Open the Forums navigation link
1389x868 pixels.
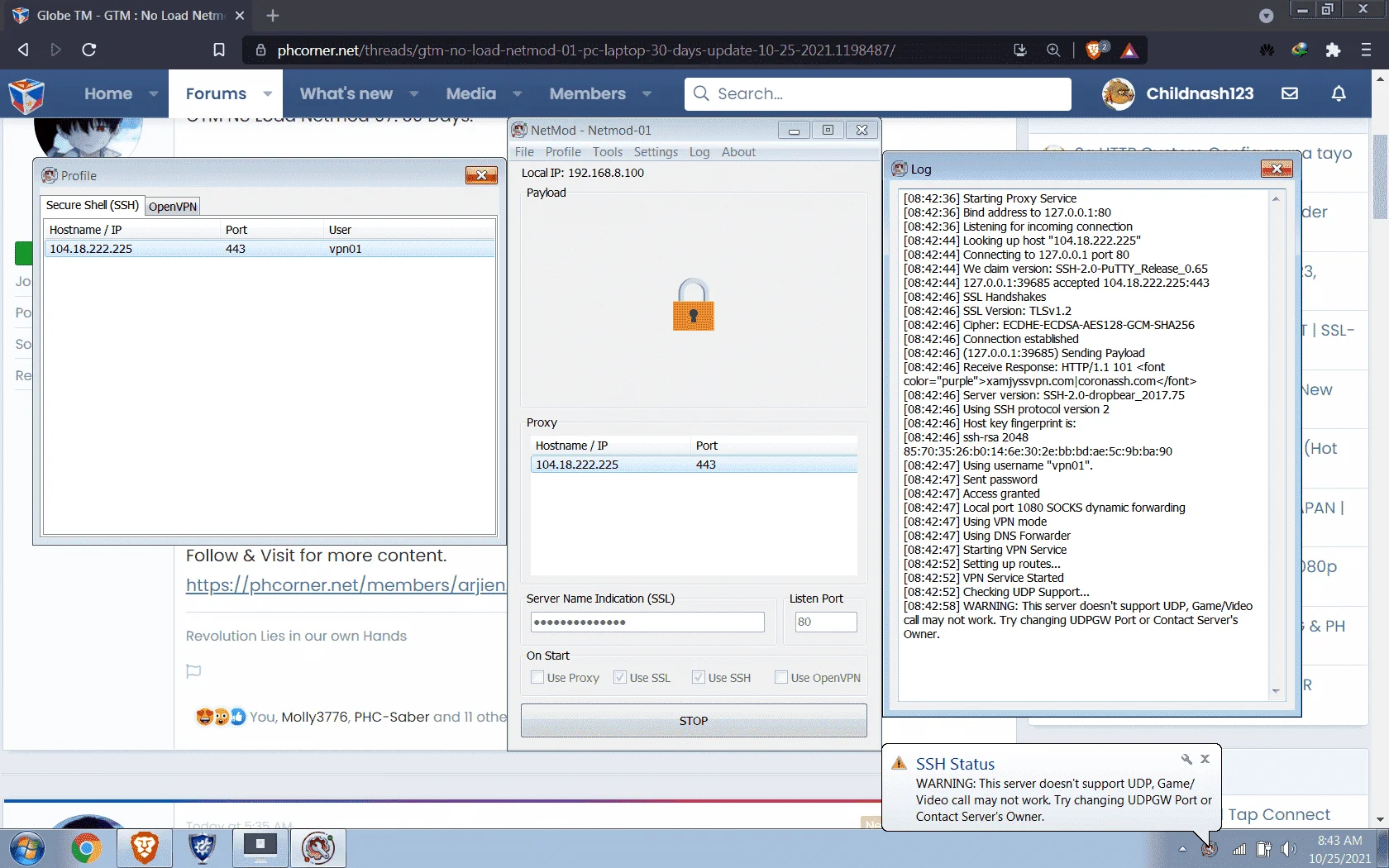click(216, 93)
